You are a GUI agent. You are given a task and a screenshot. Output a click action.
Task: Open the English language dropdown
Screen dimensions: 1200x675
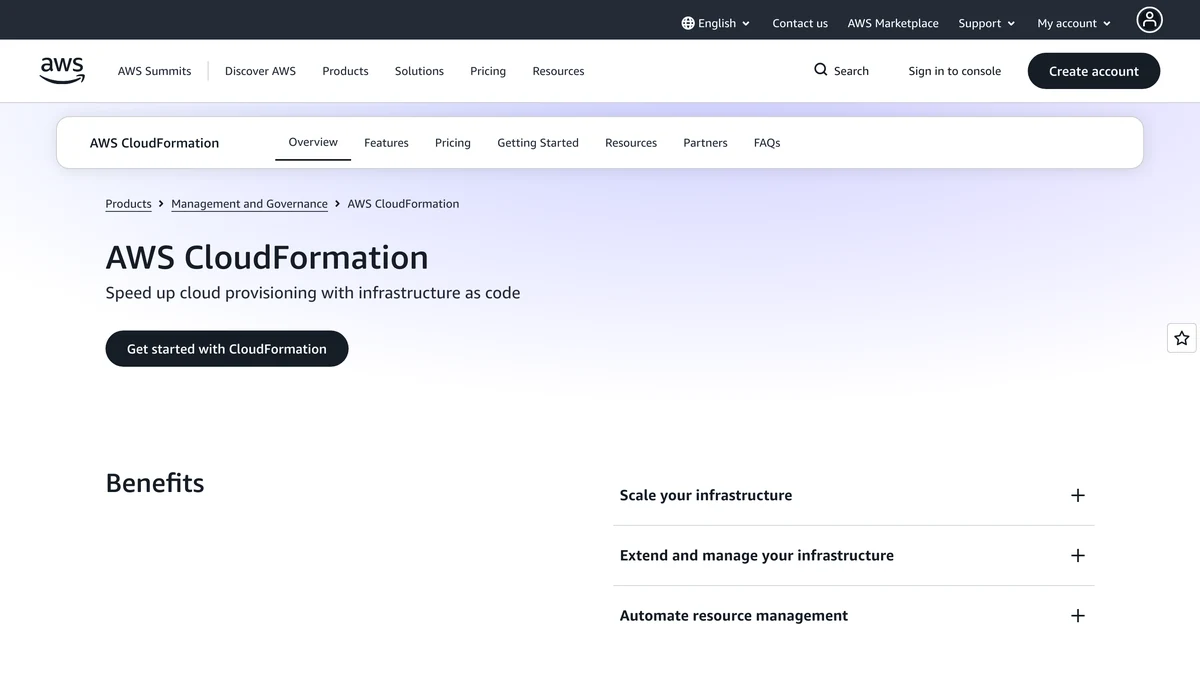pyautogui.click(x=716, y=23)
